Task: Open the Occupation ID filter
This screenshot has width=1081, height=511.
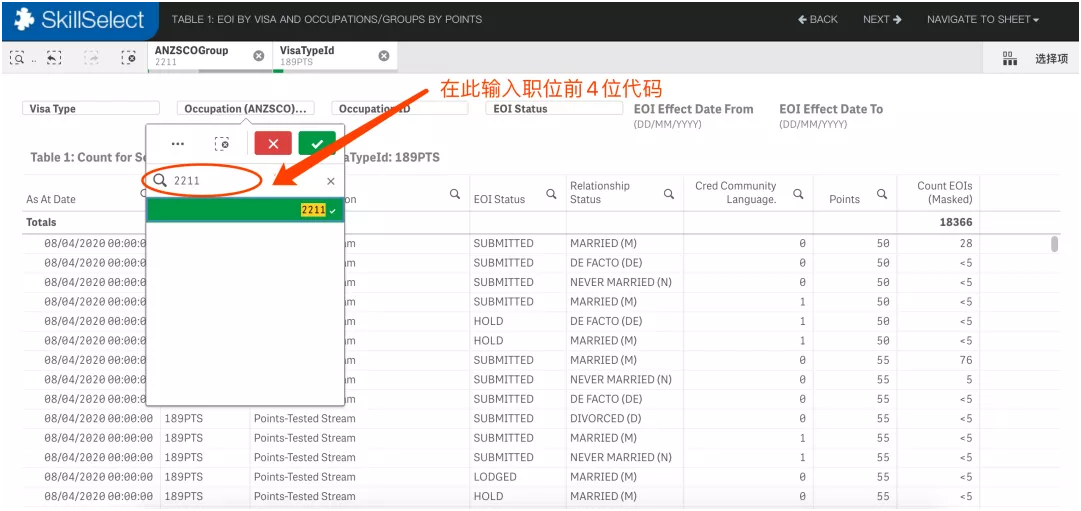Action: coord(400,109)
